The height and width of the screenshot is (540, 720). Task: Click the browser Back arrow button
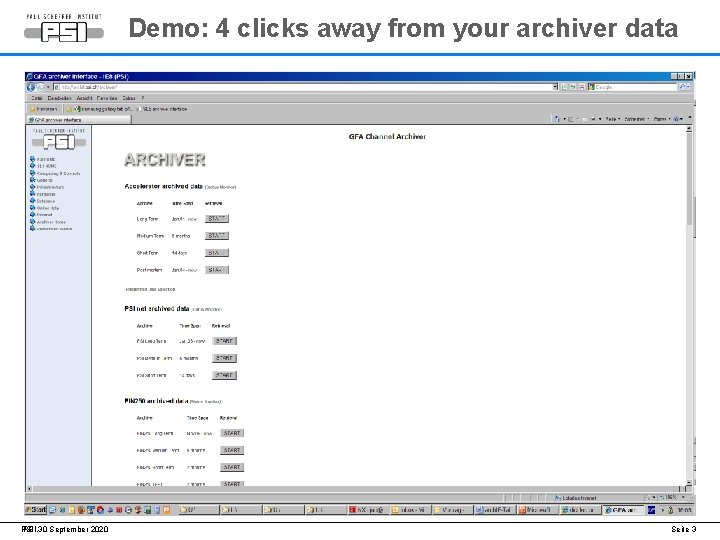(x=30, y=87)
